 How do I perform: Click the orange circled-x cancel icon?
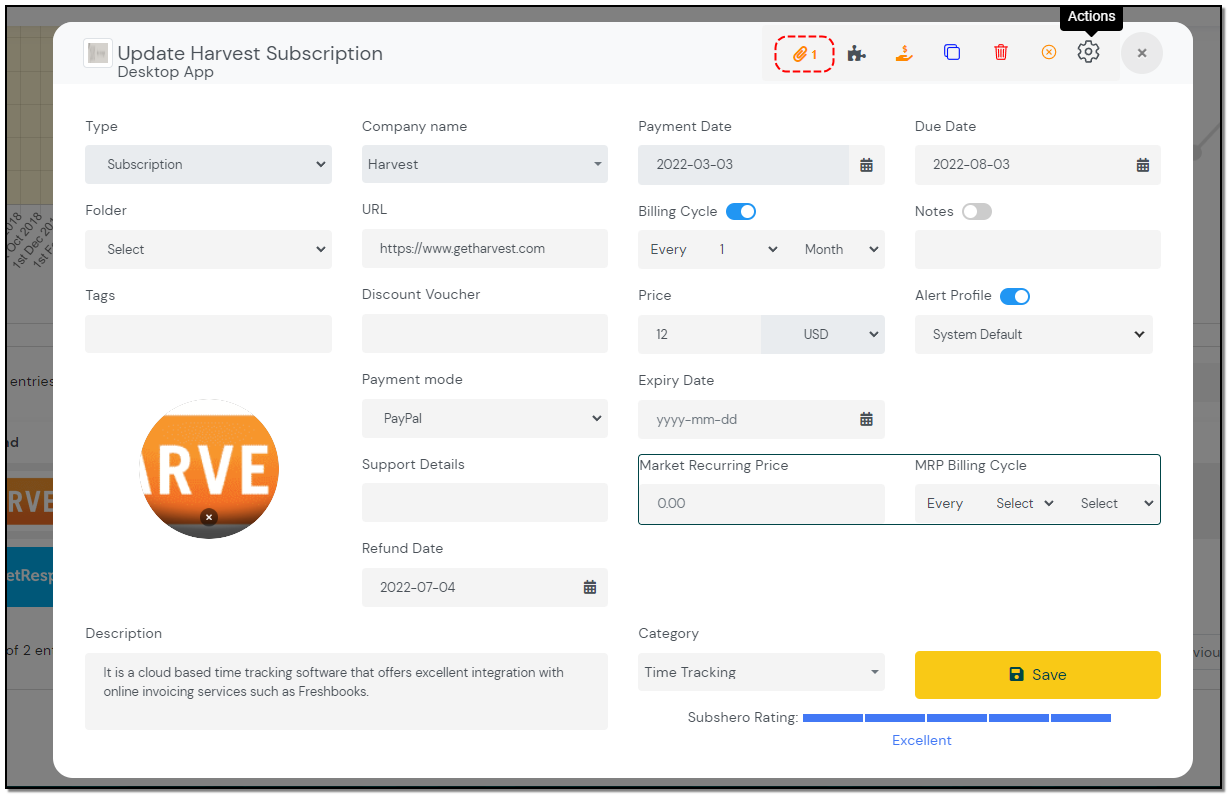point(1049,53)
